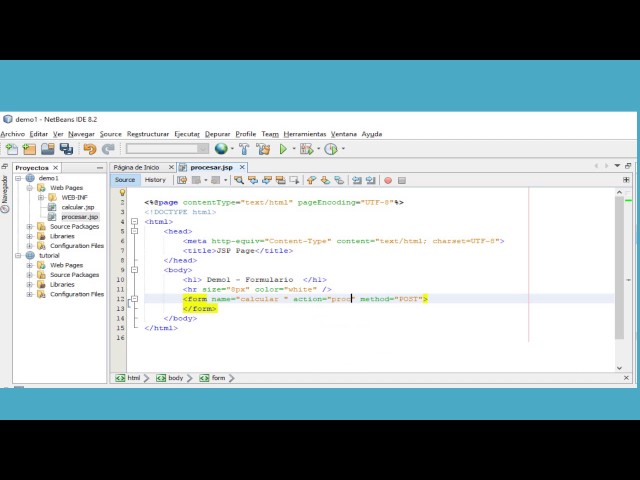Toggle Rectangular Selection icon
This screenshot has height=480, width=640.
pyautogui.click(x=294, y=180)
